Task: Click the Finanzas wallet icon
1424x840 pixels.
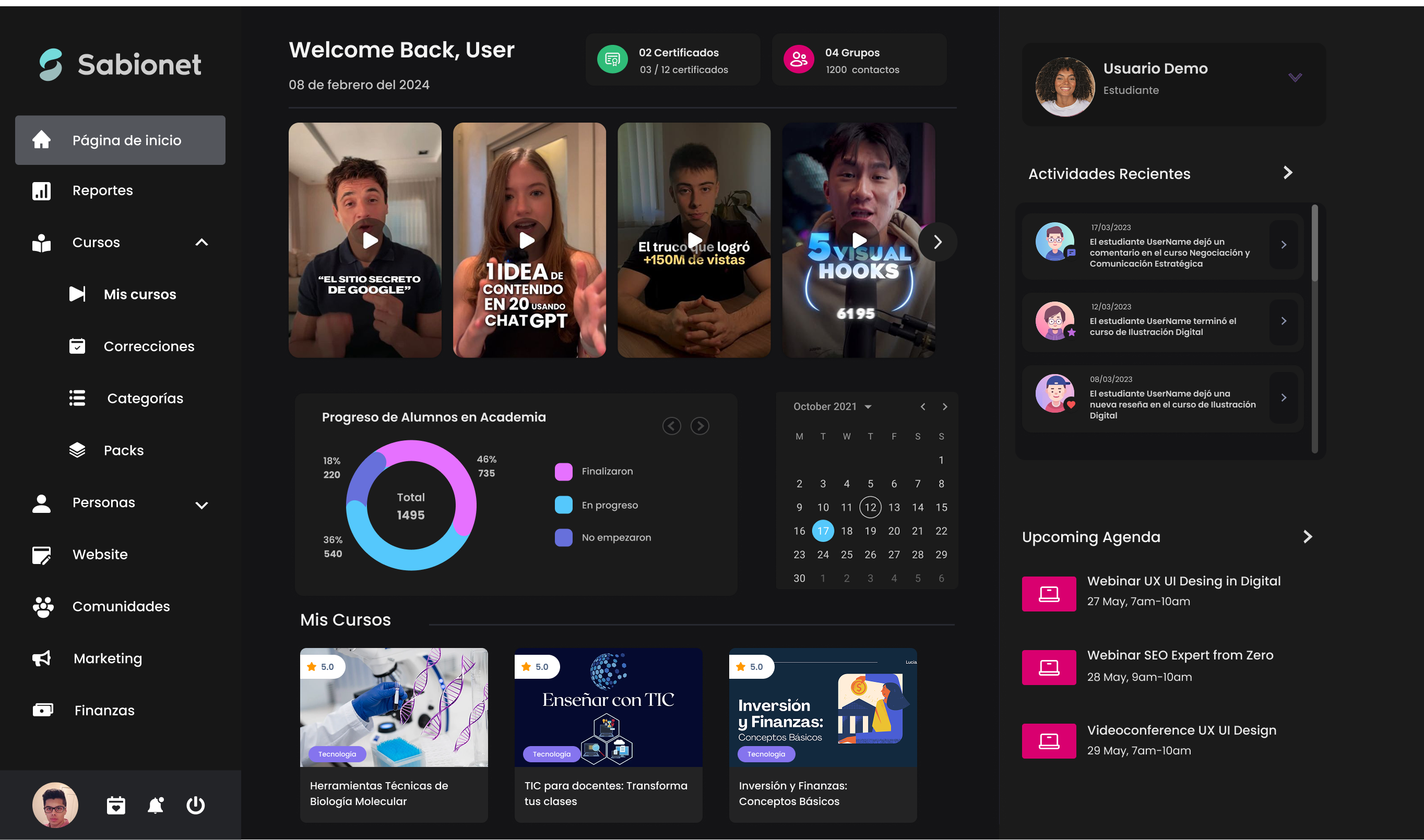Action: tap(42, 710)
